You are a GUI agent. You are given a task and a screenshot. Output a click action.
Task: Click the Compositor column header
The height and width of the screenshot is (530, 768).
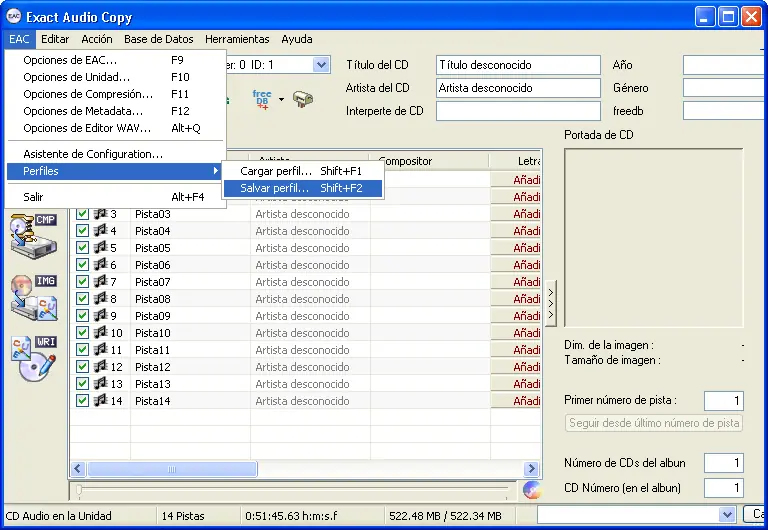tap(430, 161)
